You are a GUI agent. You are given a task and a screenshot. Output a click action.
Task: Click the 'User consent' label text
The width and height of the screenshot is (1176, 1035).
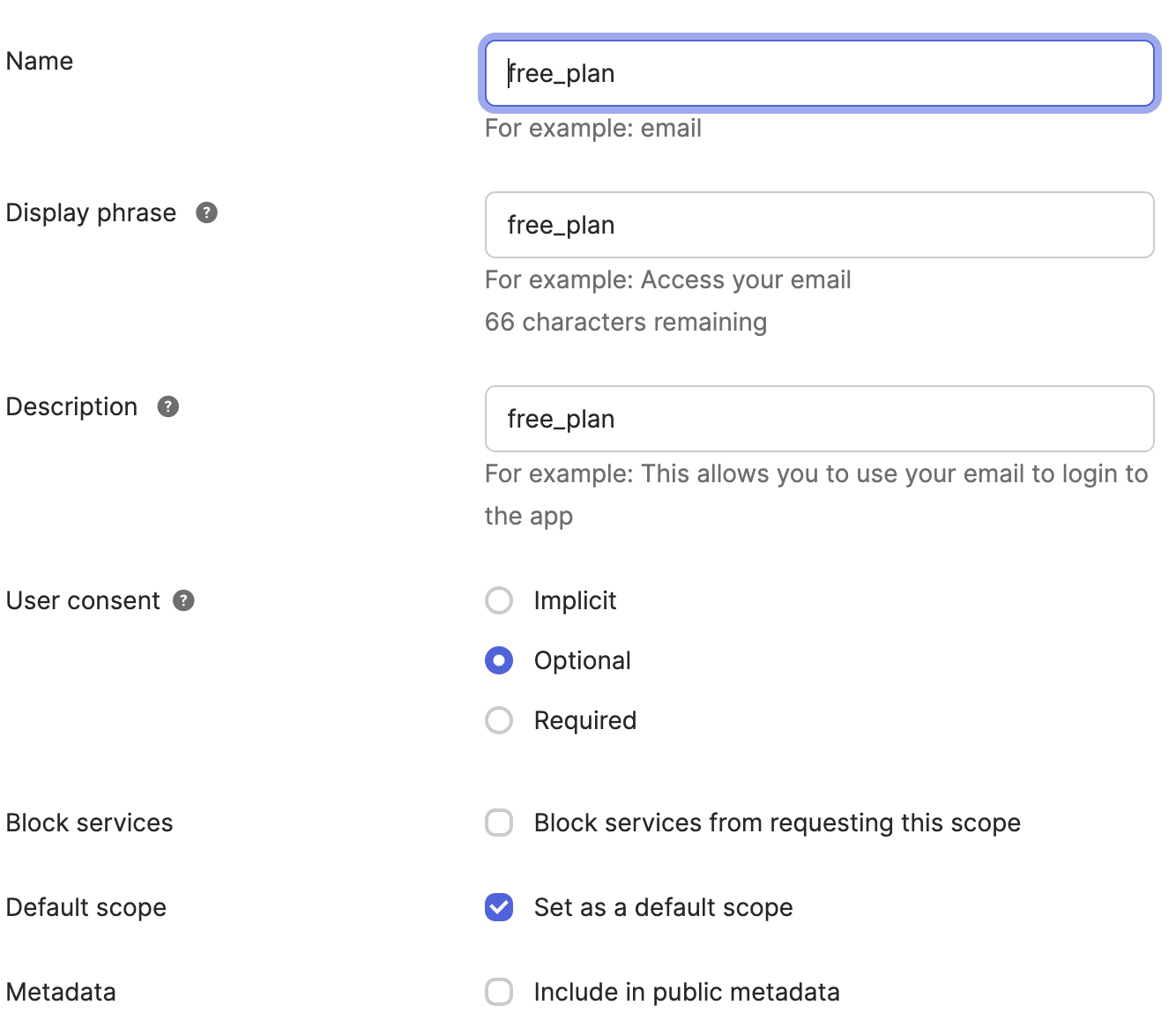[x=83, y=600]
